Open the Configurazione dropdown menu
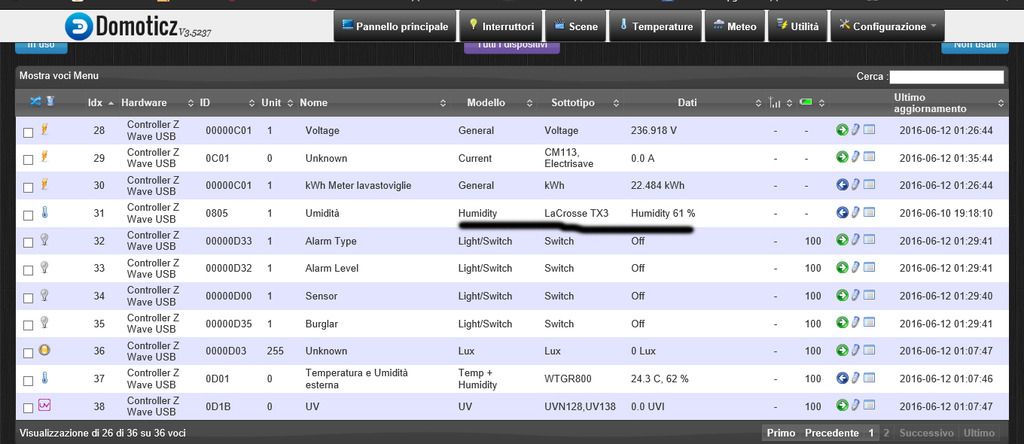 click(x=888, y=27)
